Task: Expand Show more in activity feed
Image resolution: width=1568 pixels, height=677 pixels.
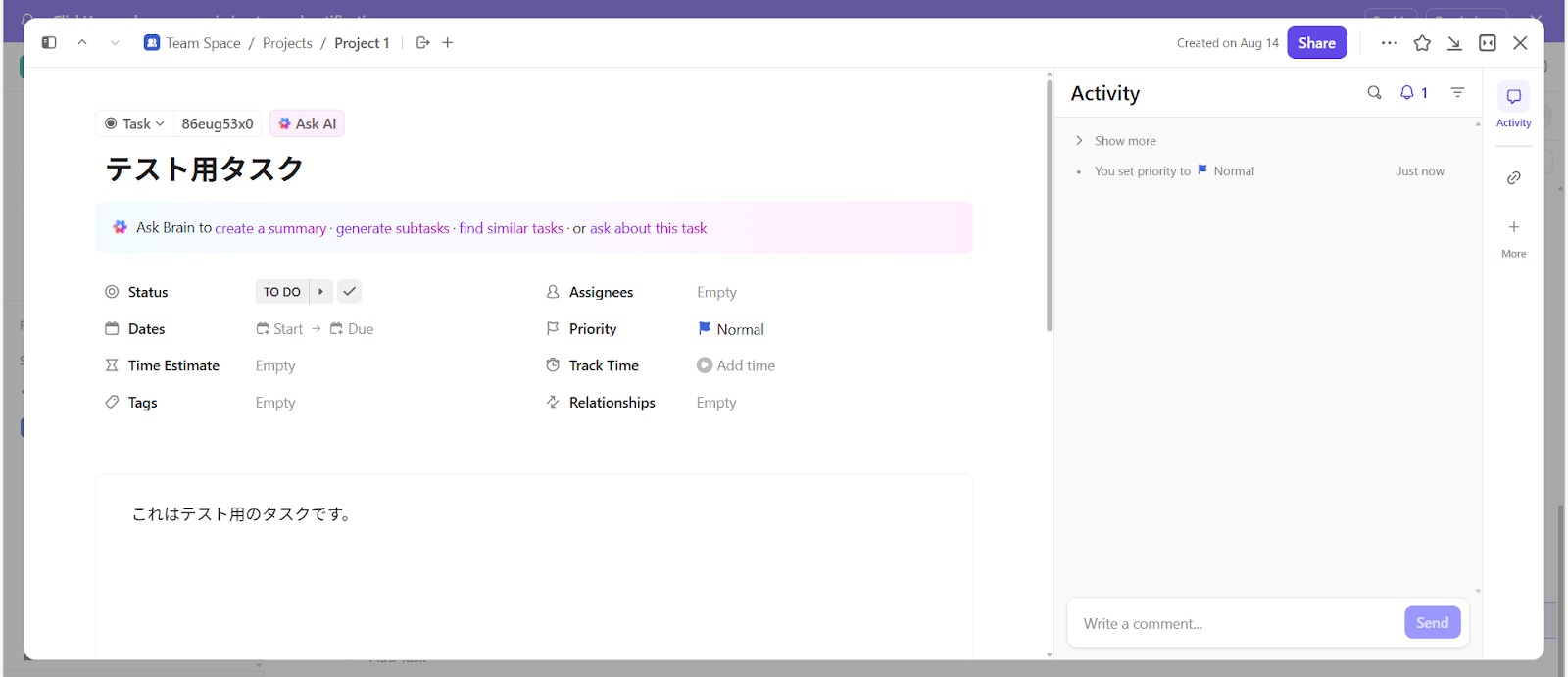Action: coord(1124,141)
